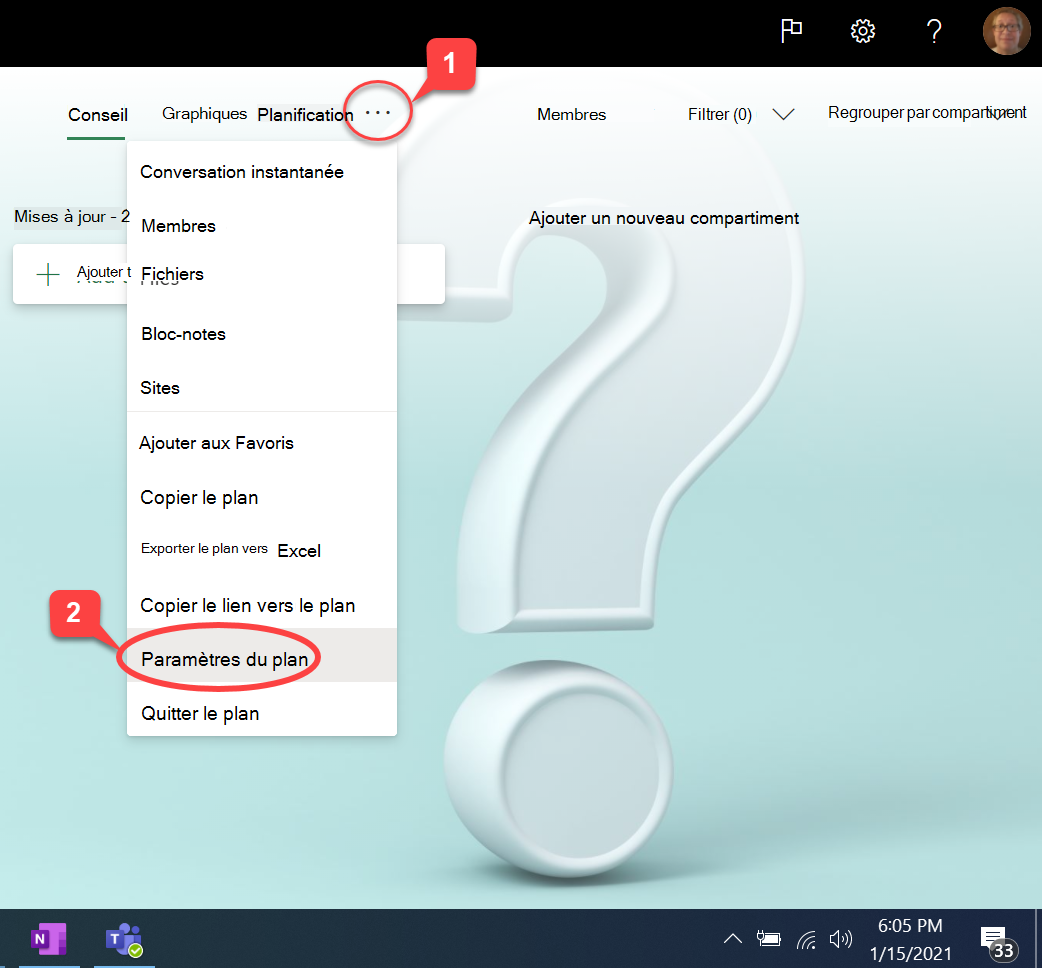
Task: Open the Wi-Fi network tray icon
Action: point(806,939)
